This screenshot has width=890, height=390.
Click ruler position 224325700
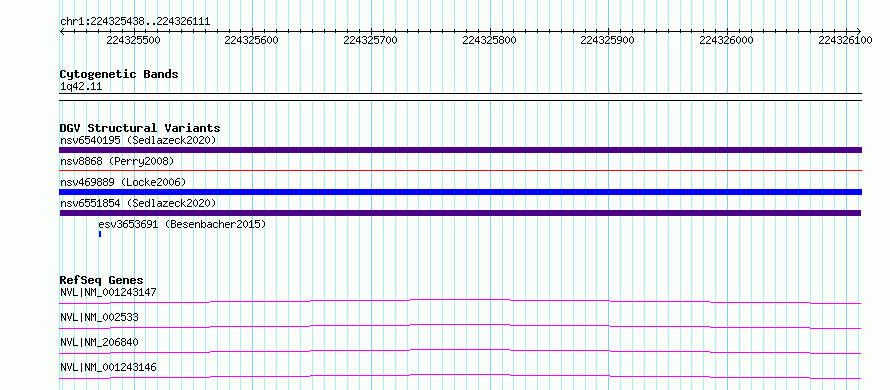point(371,40)
